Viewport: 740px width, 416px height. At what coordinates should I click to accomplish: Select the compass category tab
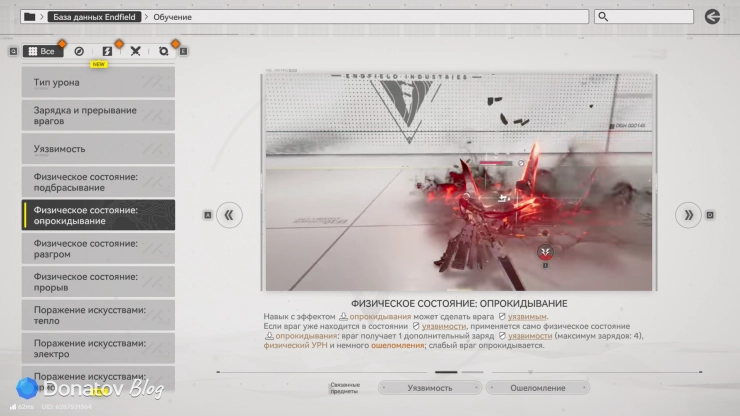click(x=79, y=51)
